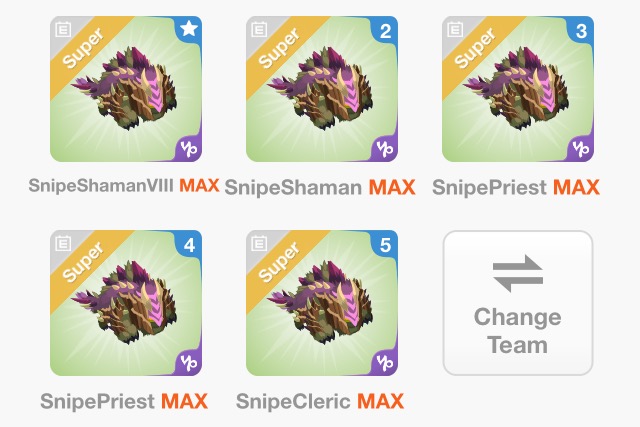Click the calendar icon on slot 3 card
Image resolution: width=640 pixels, height=427 pixels.
455,29
